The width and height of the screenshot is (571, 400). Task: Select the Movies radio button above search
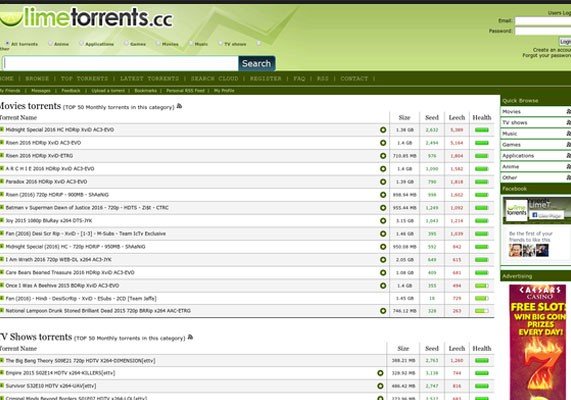coord(158,43)
